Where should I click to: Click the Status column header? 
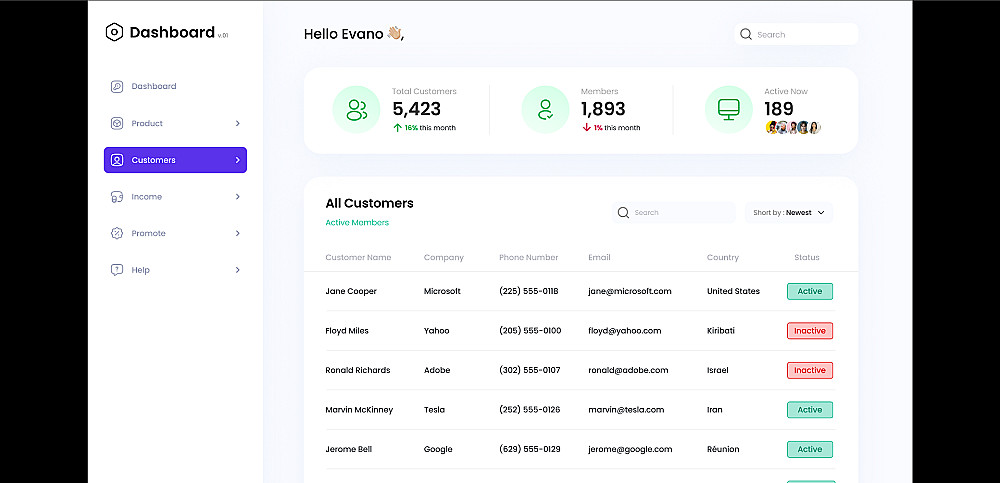[x=807, y=258]
